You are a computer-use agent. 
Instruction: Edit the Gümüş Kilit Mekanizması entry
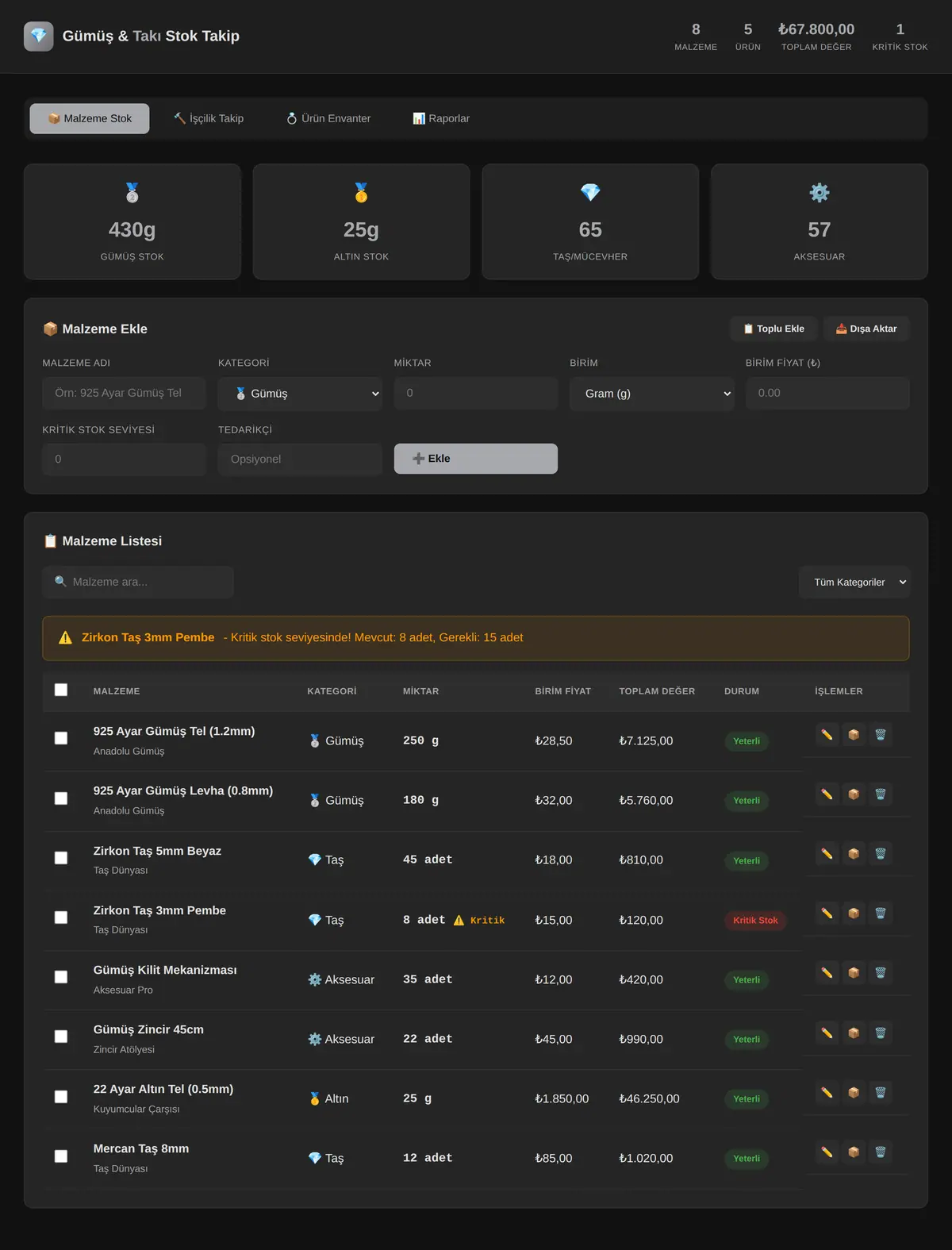[x=827, y=973]
